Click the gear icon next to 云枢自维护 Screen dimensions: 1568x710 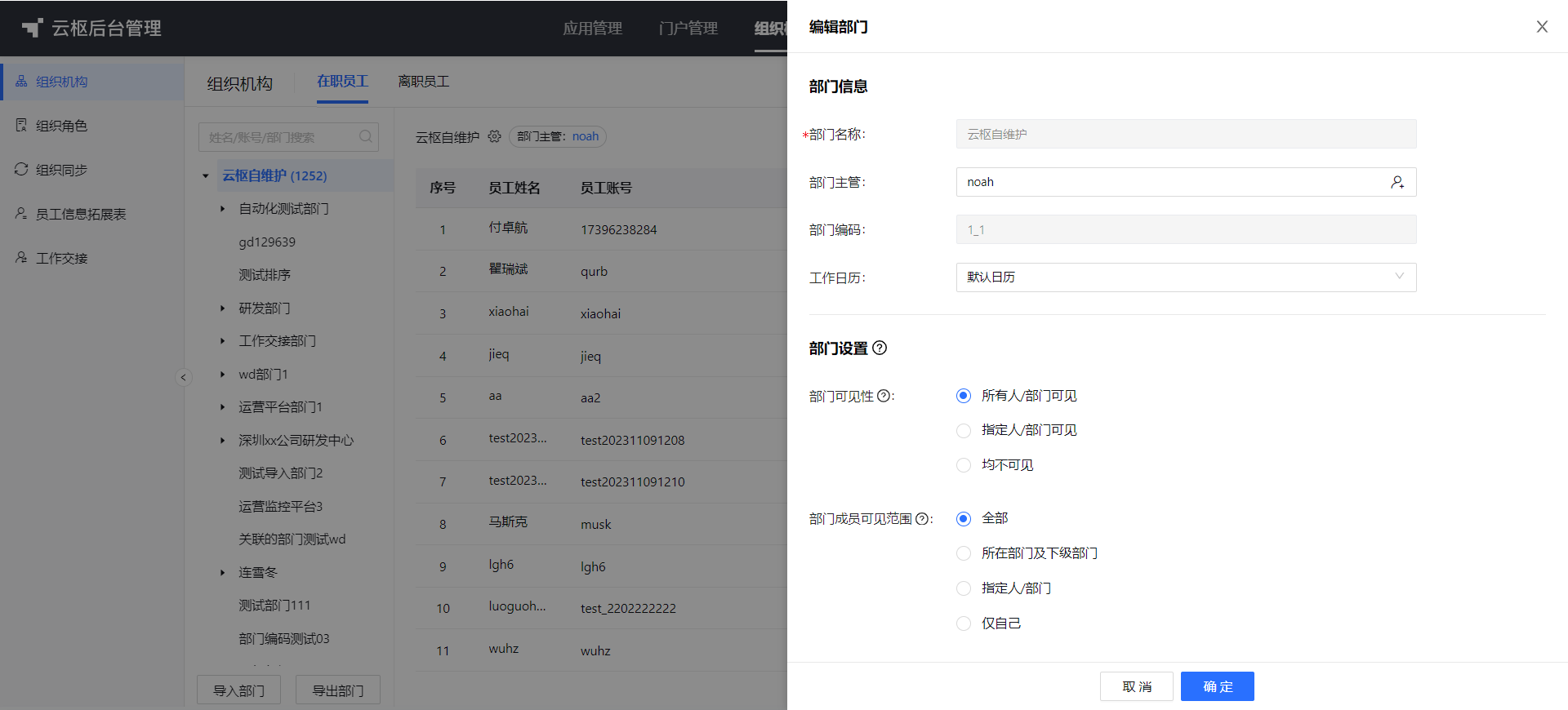[494, 136]
